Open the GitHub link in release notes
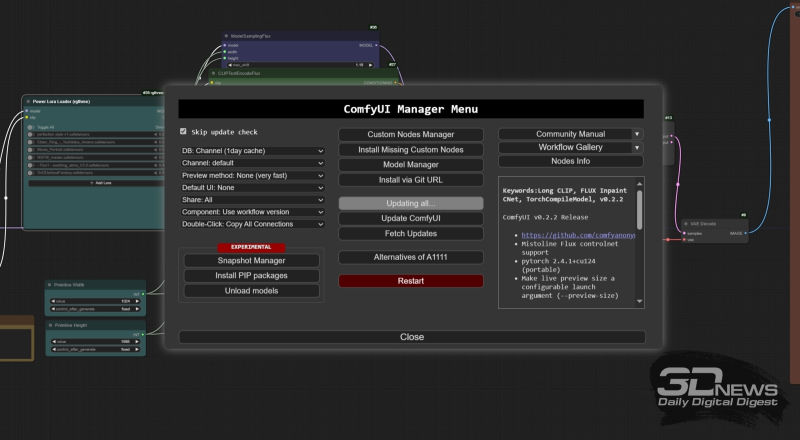 click(x=578, y=236)
